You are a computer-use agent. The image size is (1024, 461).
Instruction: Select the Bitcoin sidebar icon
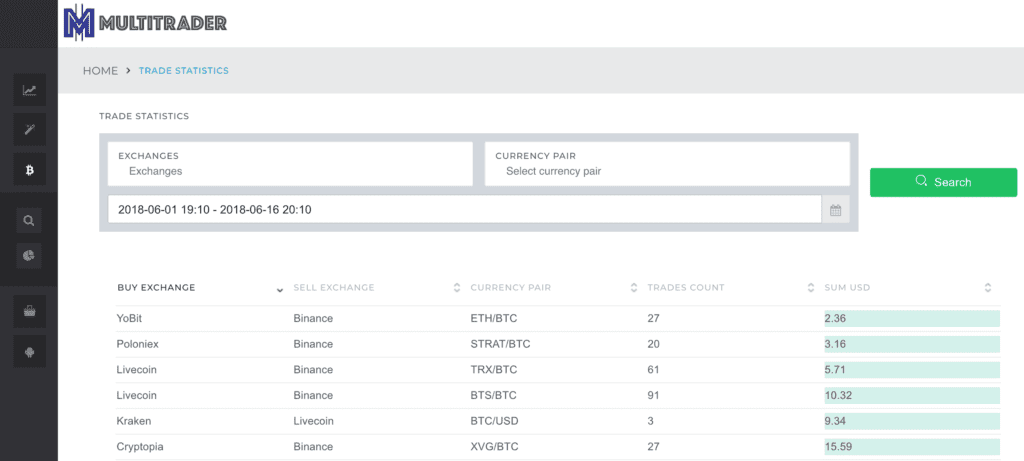click(x=29, y=170)
